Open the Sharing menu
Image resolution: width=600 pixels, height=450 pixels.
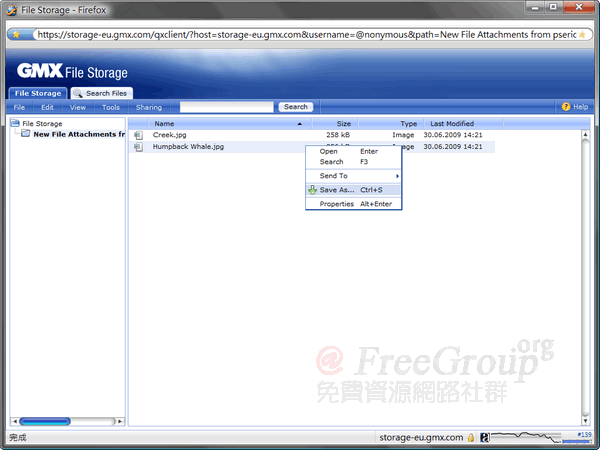(x=149, y=107)
